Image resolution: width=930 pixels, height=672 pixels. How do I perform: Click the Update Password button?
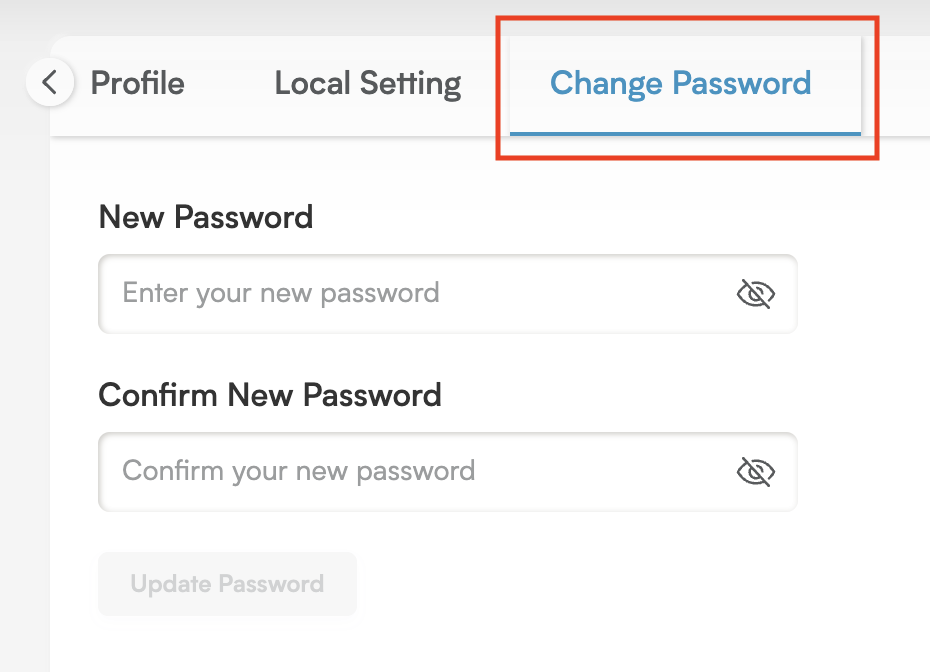(x=227, y=584)
